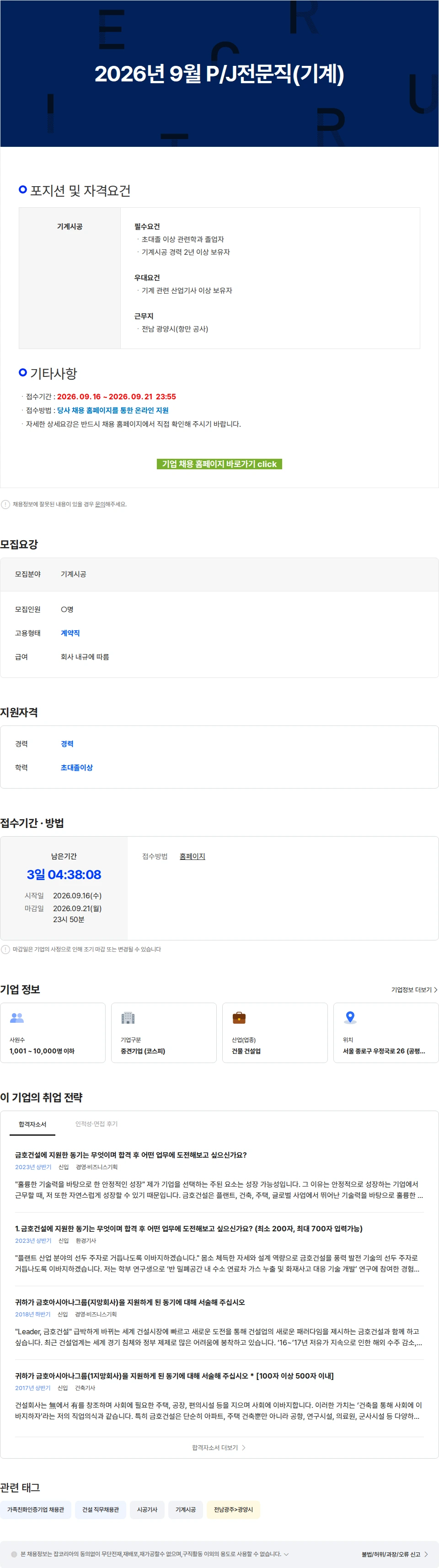Click the banner title 2026년 9월 P/J전문직(기계)
The height and width of the screenshot is (1568, 439).
pos(219,74)
